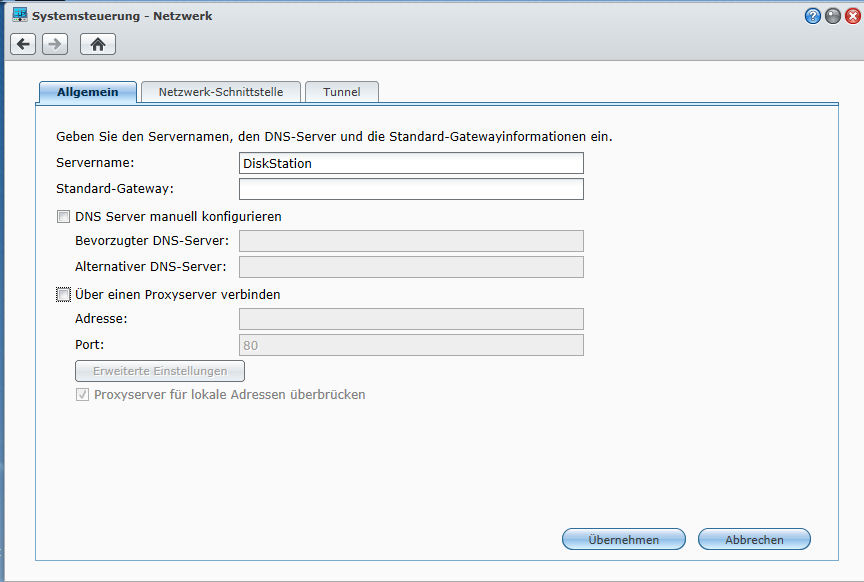This screenshot has height=582, width=864.
Task: Select the Allgemein tab
Action: (x=88, y=92)
